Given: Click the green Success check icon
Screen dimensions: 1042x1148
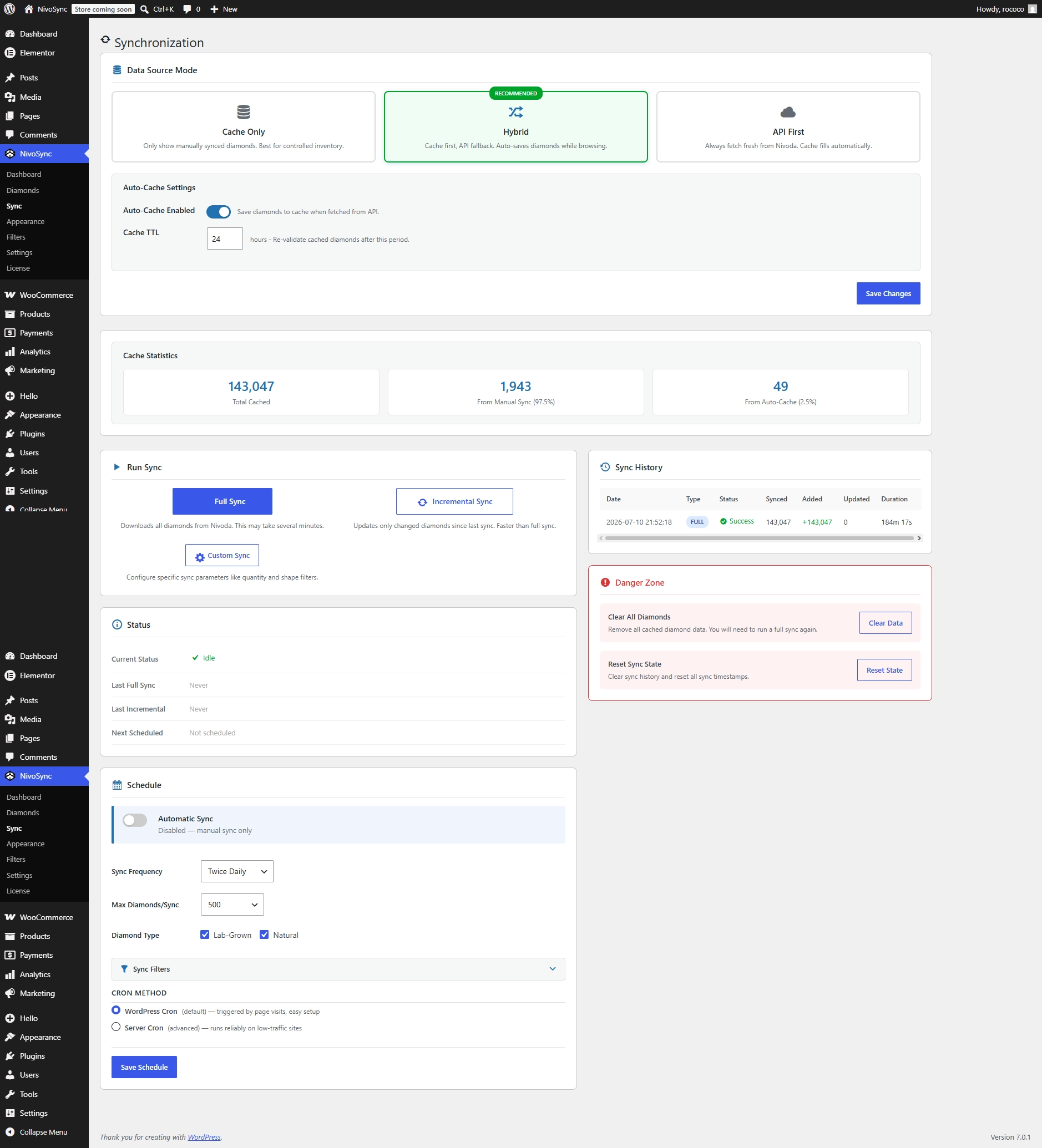Looking at the screenshot, I should click(724, 522).
